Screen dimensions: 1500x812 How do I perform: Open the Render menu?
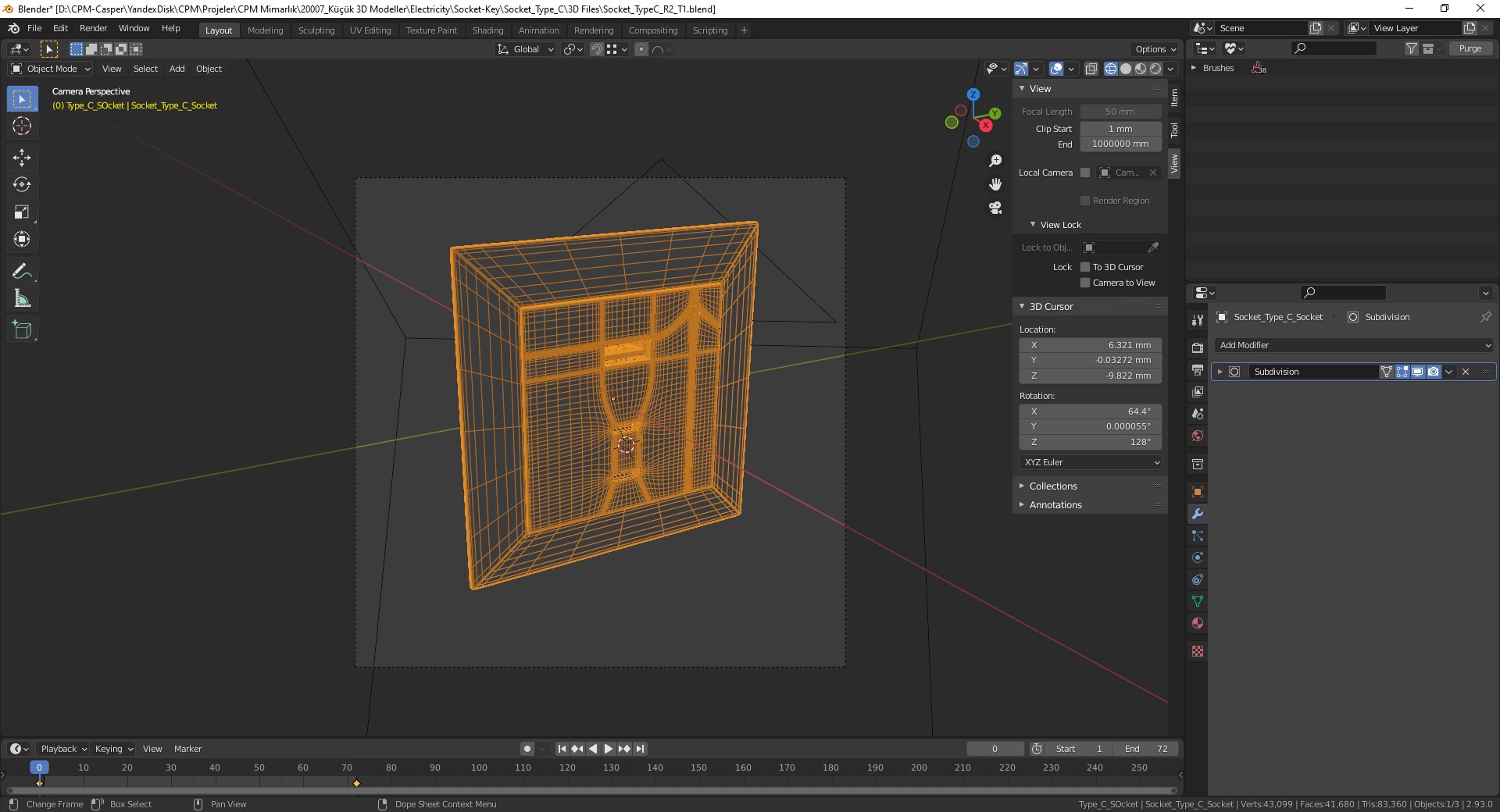point(93,28)
